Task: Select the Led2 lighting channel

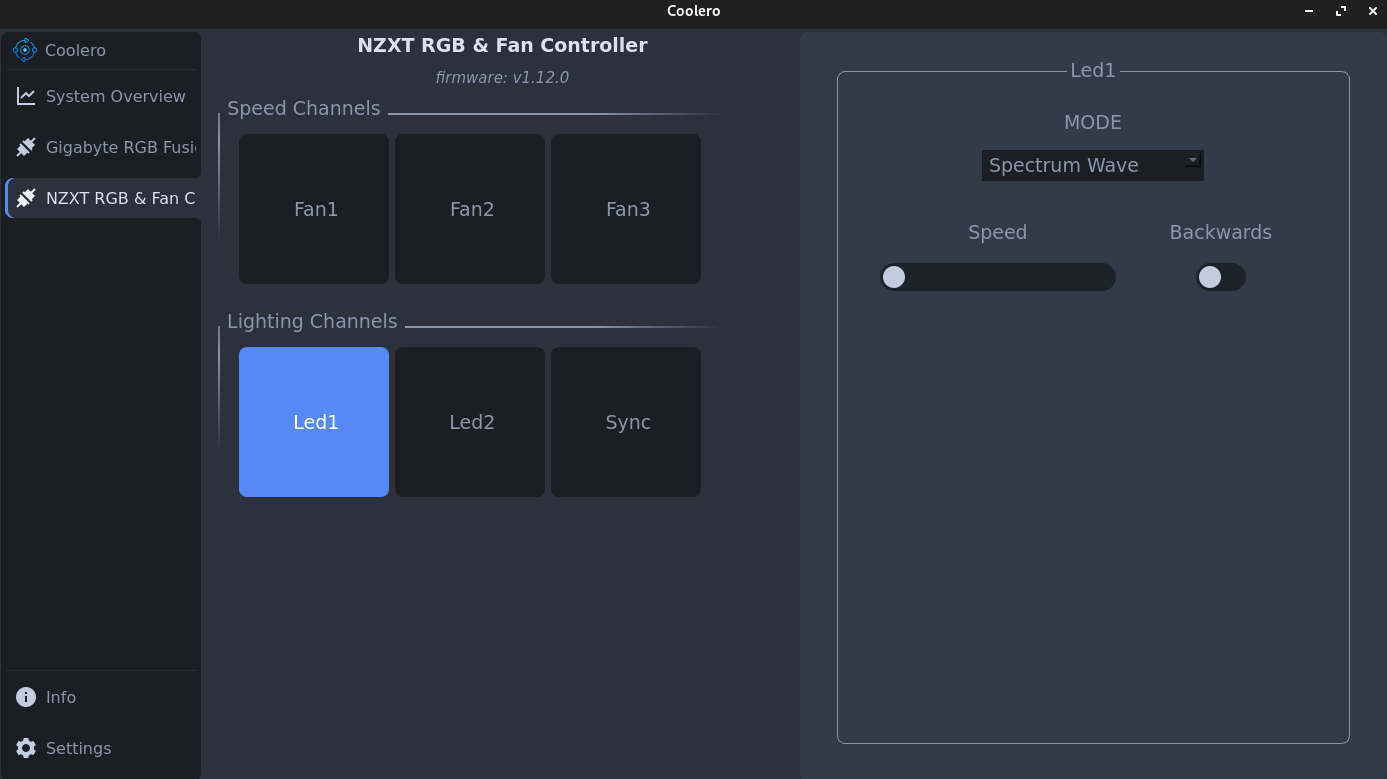Action: (470, 422)
